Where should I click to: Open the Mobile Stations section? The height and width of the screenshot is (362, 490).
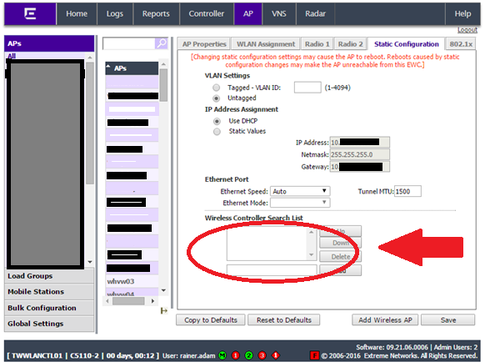(x=49, y=292)
